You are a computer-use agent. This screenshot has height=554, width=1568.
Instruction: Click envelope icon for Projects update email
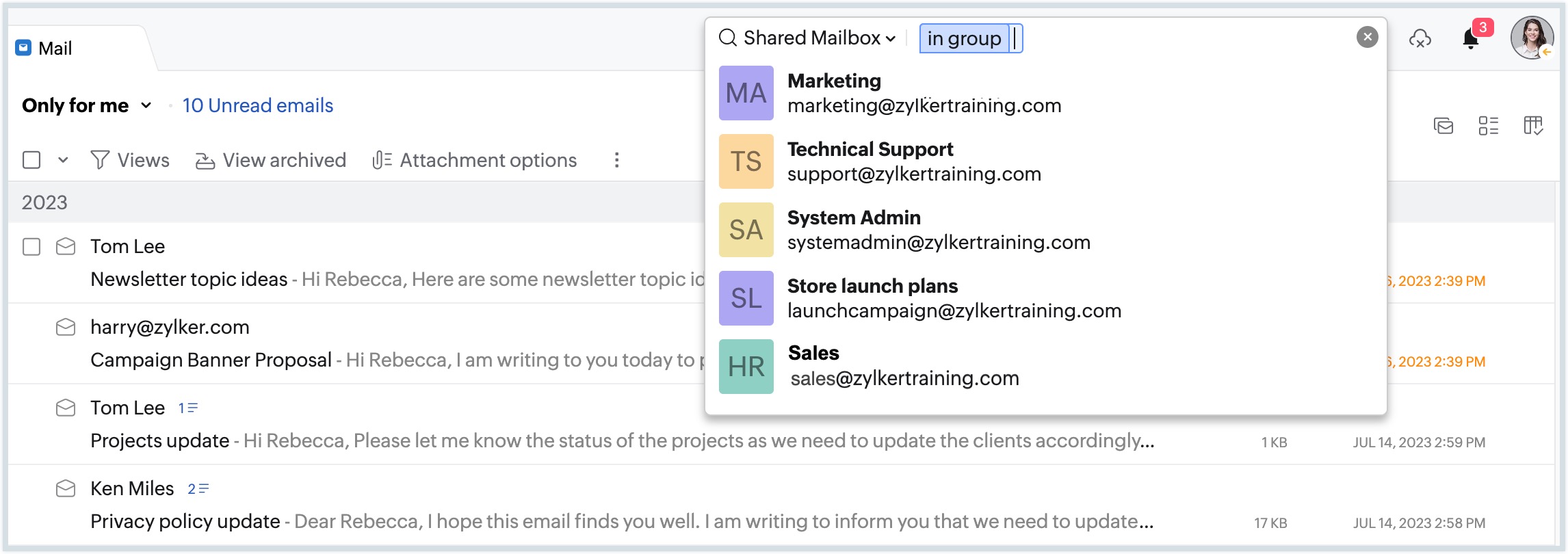pyautogui.click(x=66, y=408)
